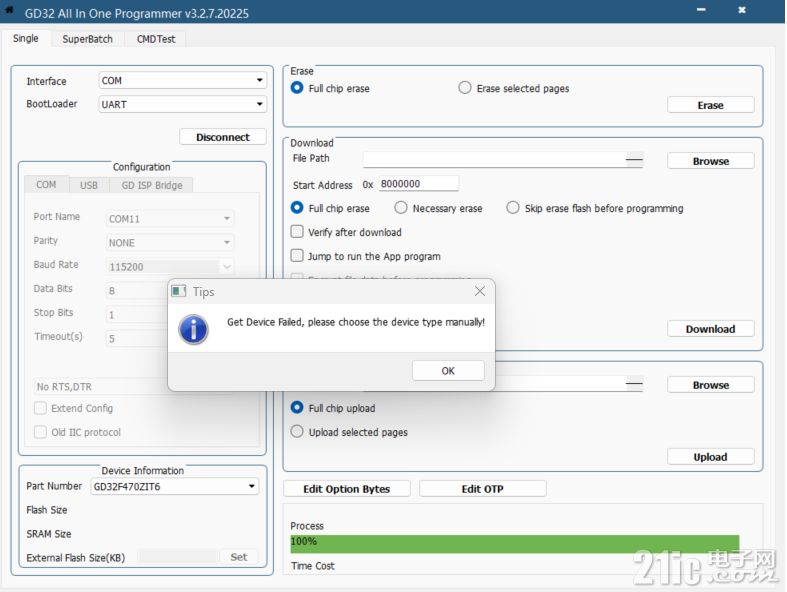Click the app icon in the title bar

(9, 10)
